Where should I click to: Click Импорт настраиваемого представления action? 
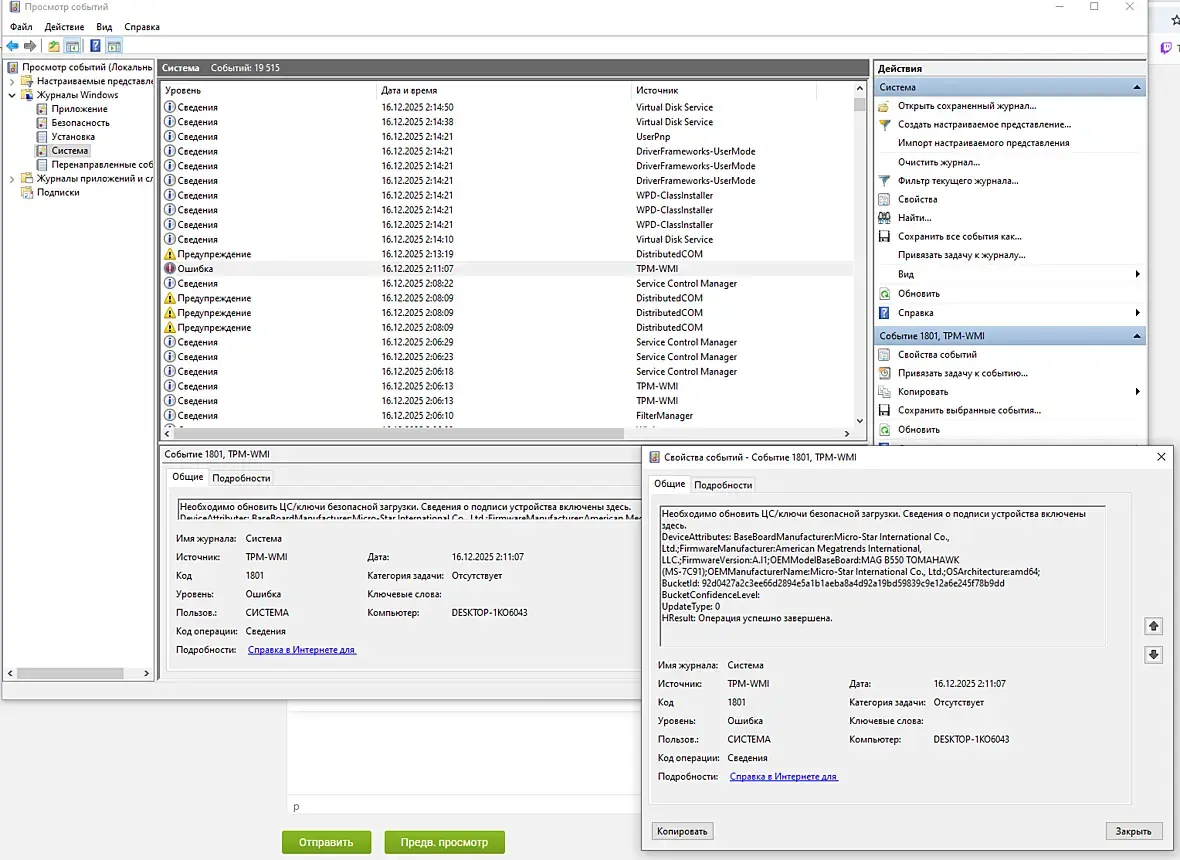point(984,143)
